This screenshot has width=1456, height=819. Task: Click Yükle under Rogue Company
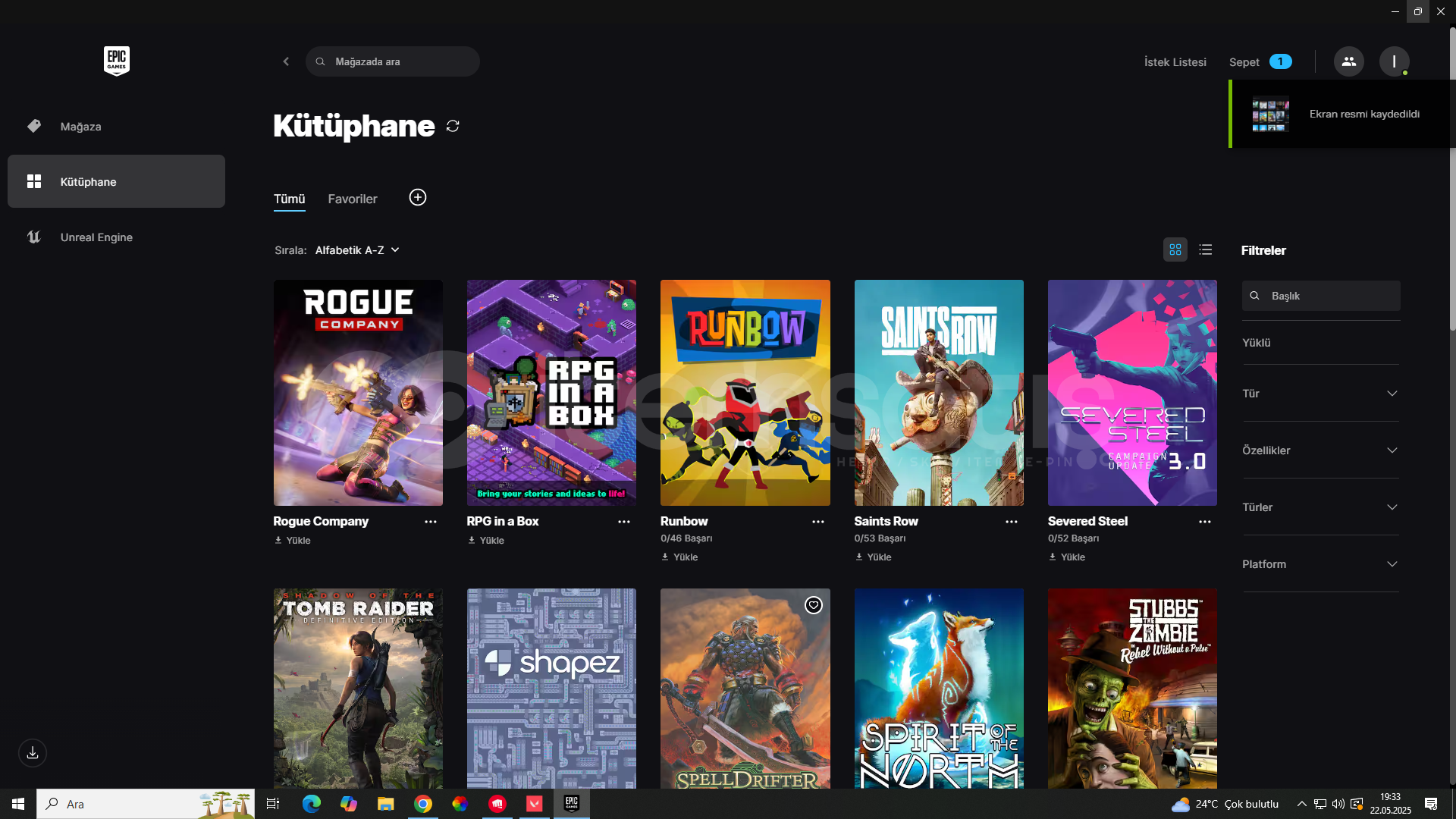pos(293,541)
